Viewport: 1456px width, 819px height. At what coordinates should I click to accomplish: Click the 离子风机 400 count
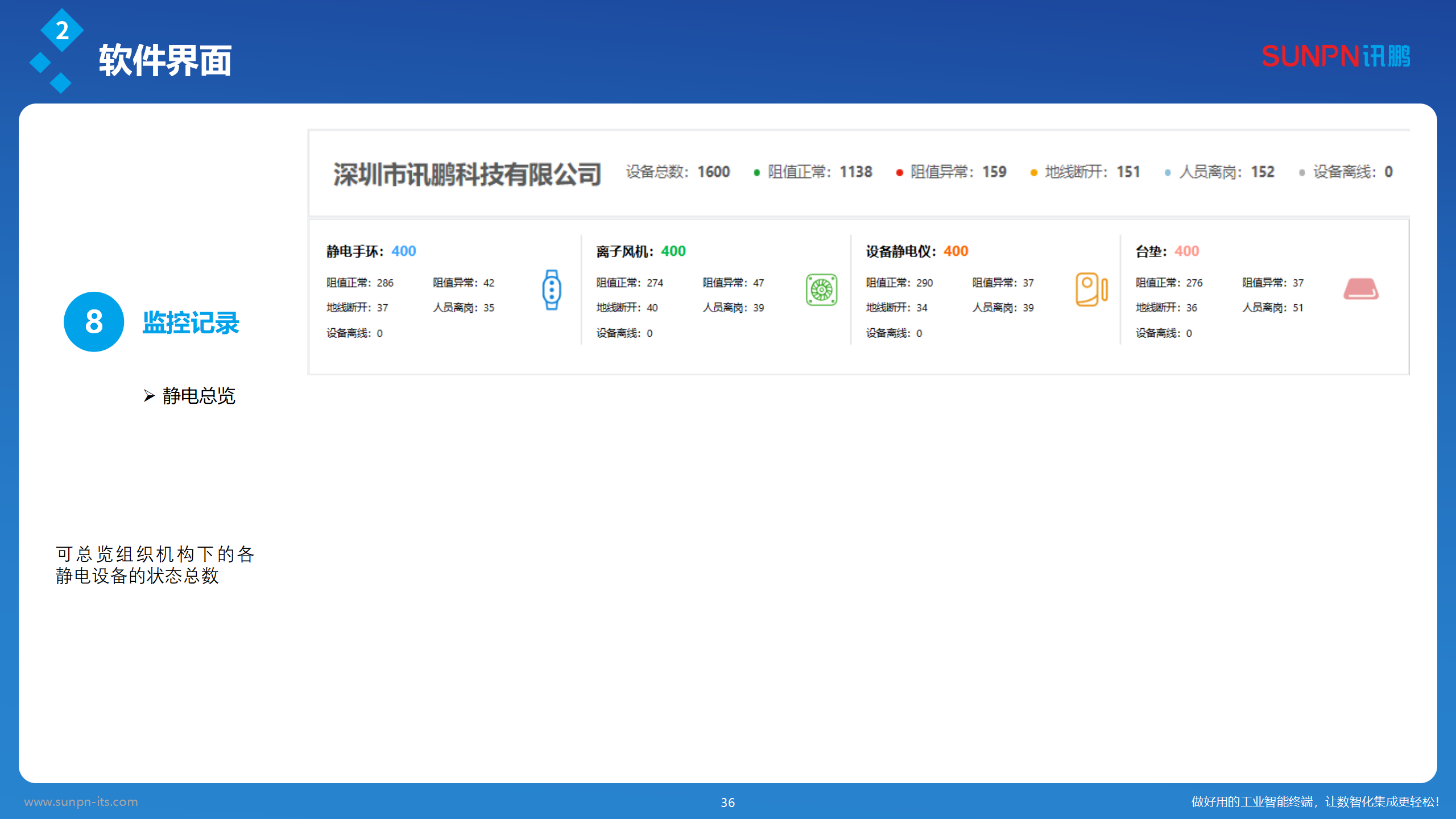(x=673, y=251)
